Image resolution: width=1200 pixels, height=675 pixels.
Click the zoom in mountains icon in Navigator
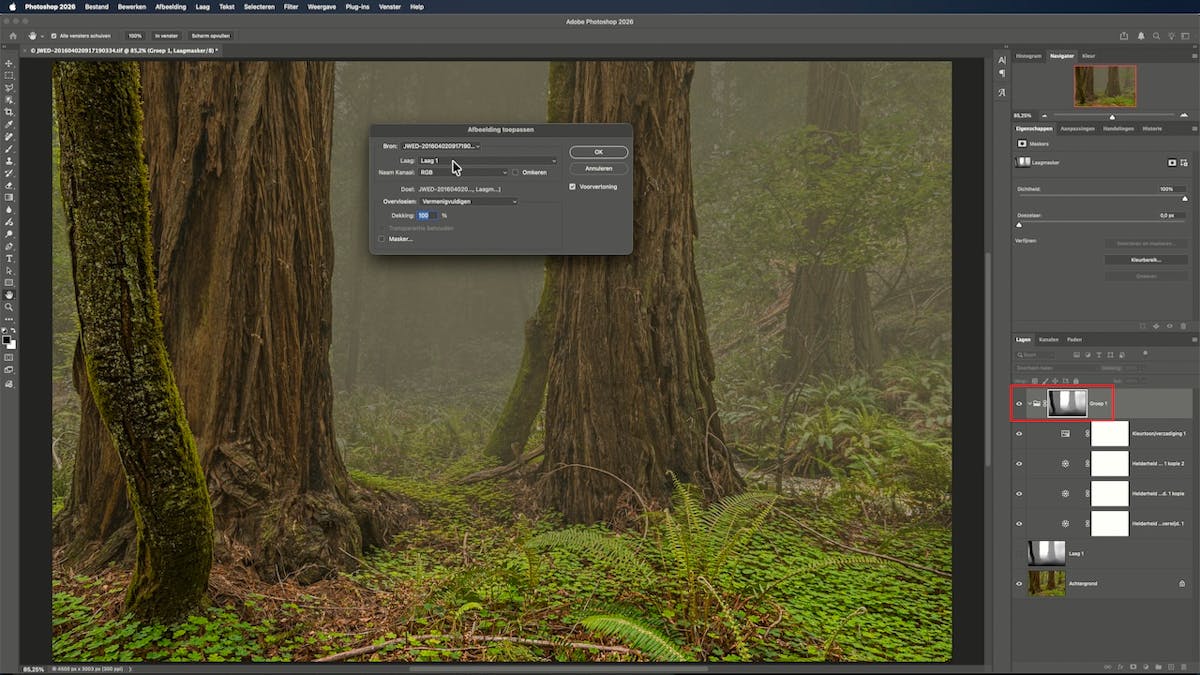point(1183,116)
